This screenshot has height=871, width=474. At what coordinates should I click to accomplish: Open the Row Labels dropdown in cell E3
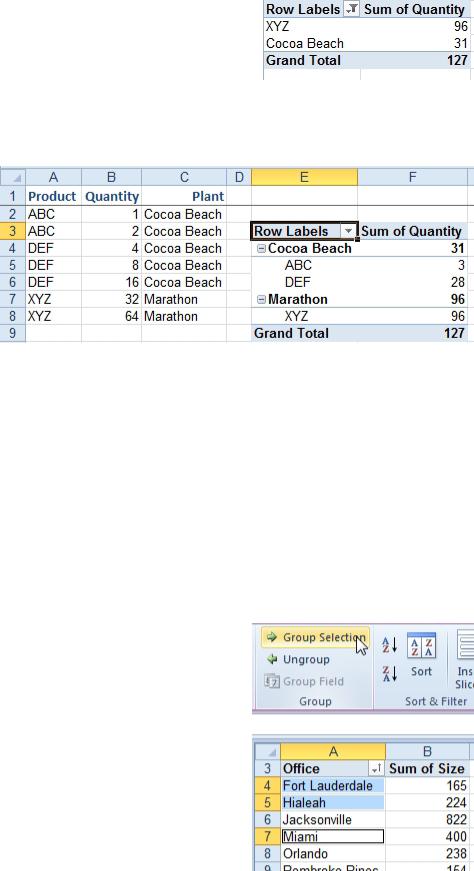348,231
